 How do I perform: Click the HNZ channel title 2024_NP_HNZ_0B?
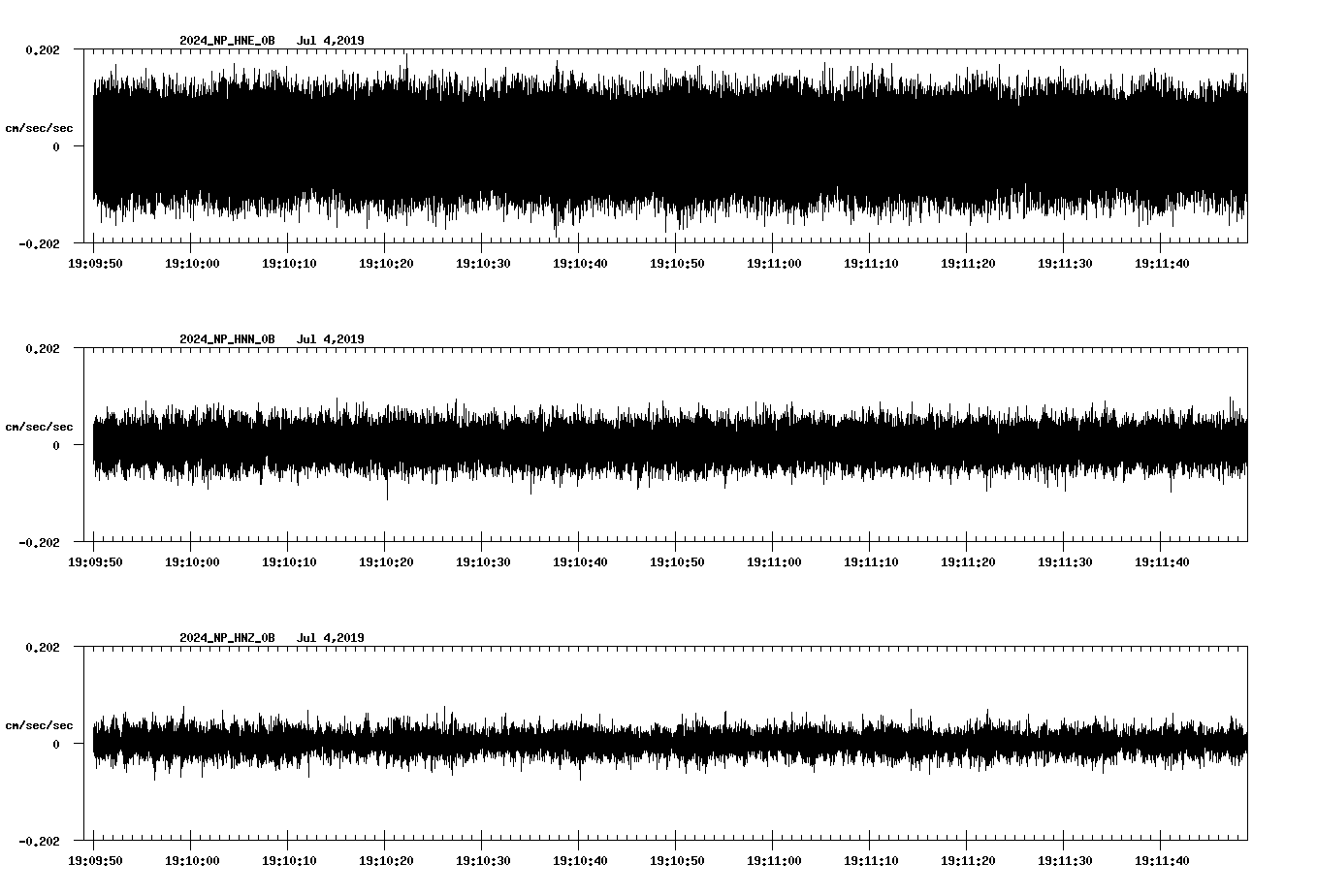coord(227,638)
